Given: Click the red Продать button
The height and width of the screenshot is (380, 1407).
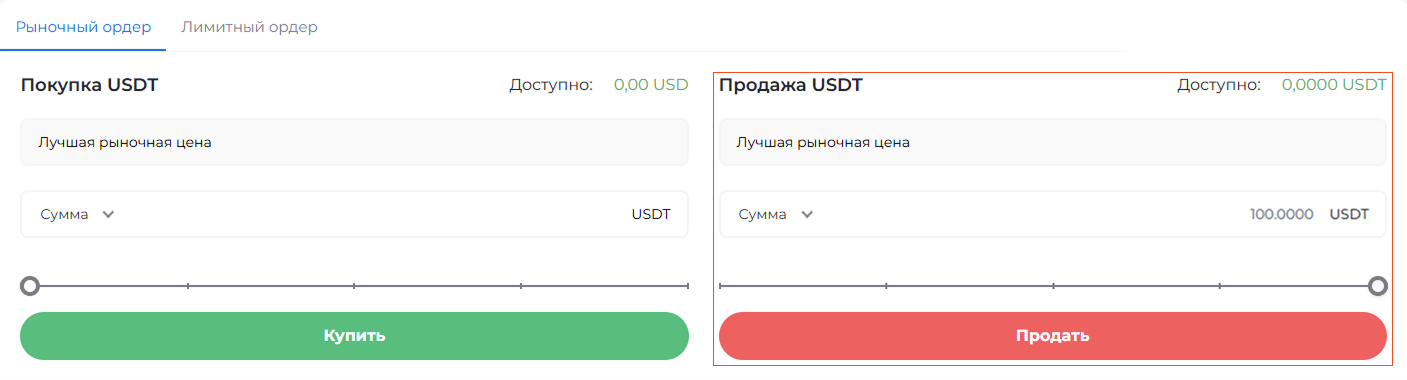Looking at the screenshot, I should (1053, 336).
